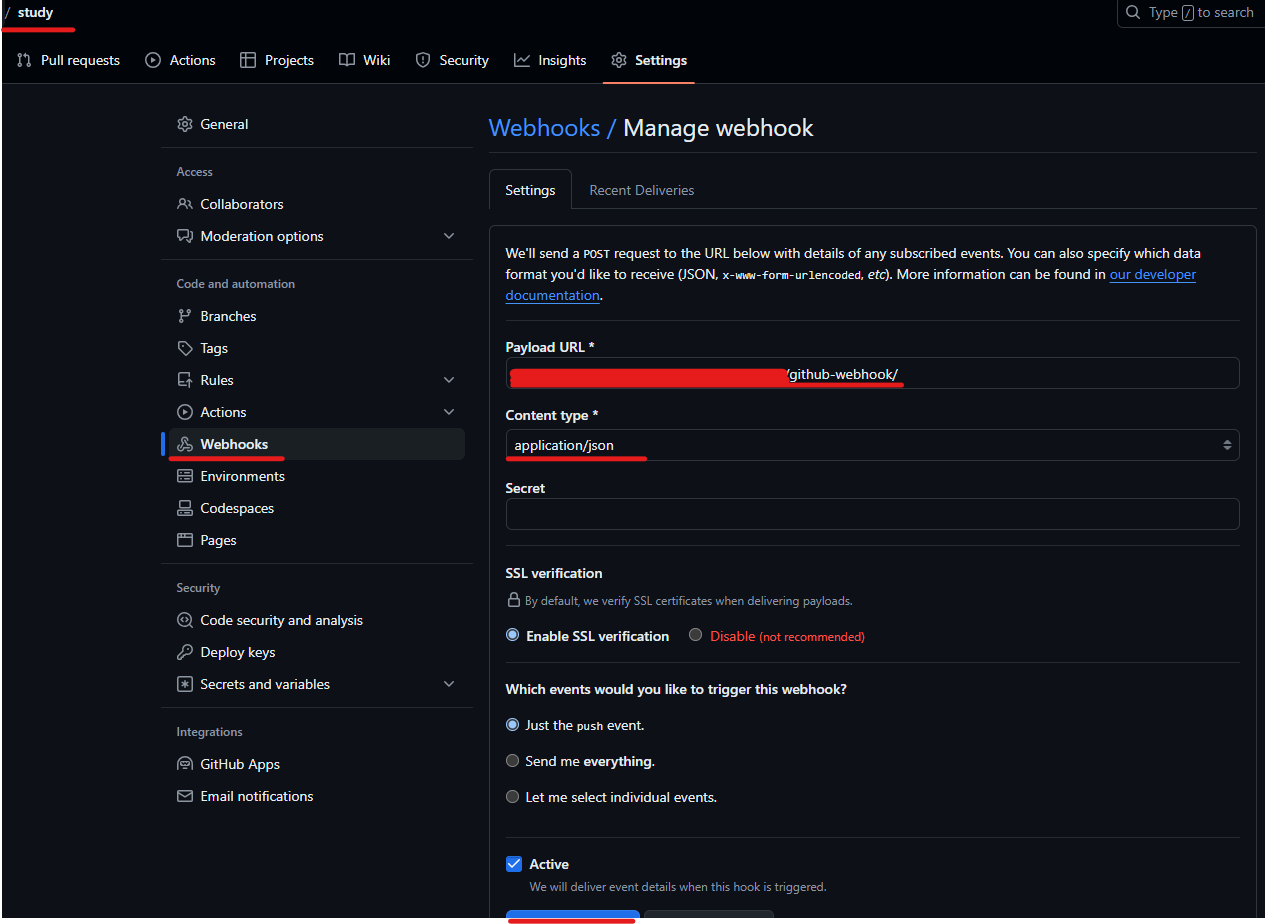Click the Rules icon in sidebar
The width and height of the screenshot is (1265, 924).
185,380
